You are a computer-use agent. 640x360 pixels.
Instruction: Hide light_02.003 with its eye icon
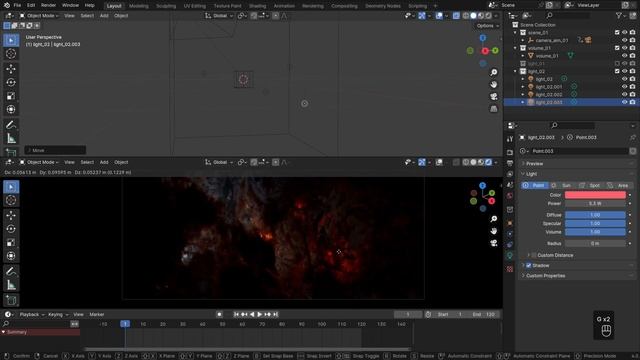(x=624, y=102)
